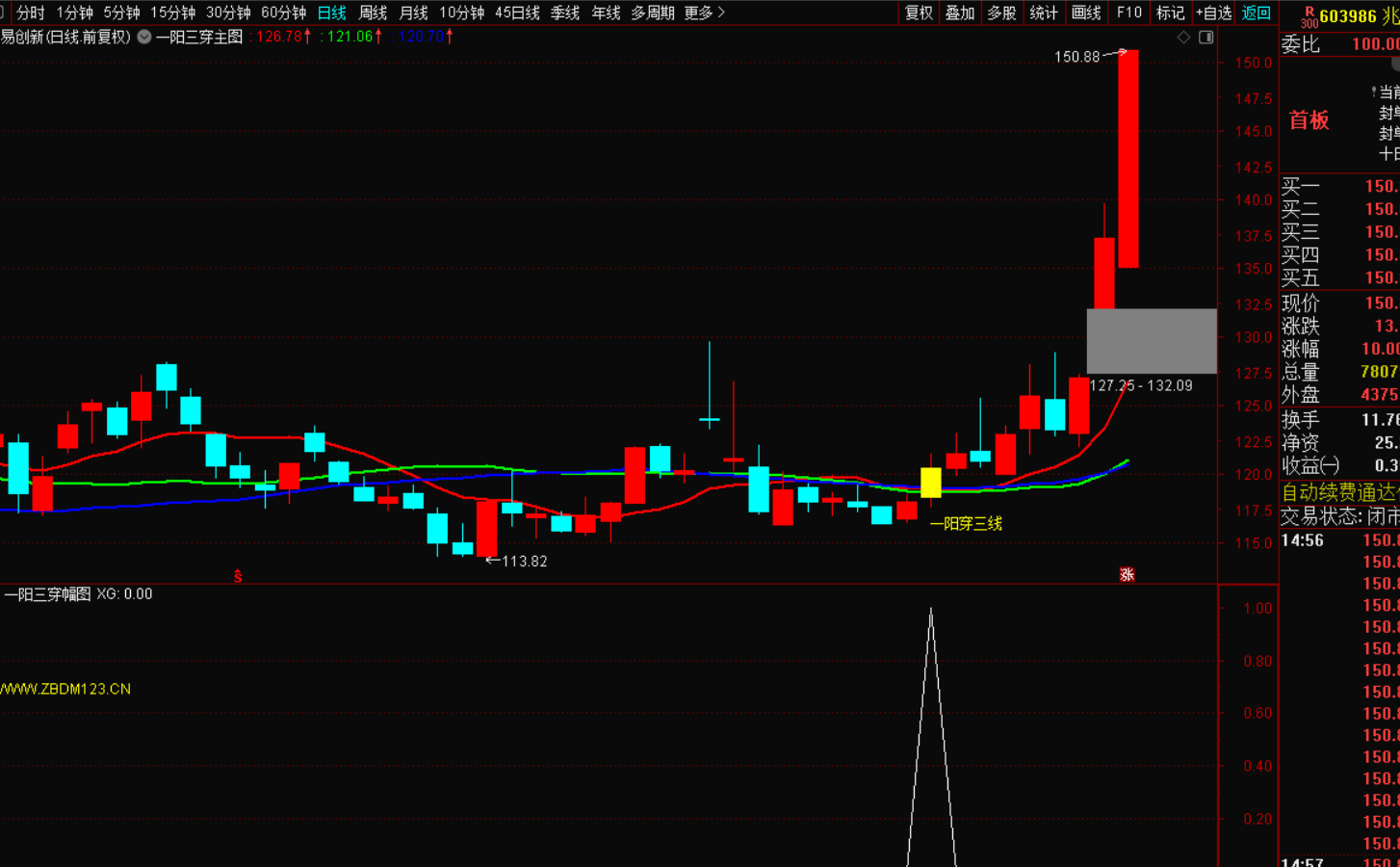Screen dimensions: 1400x867
Task: Switch to 分时 intraday view
Action: coord(31,13)
